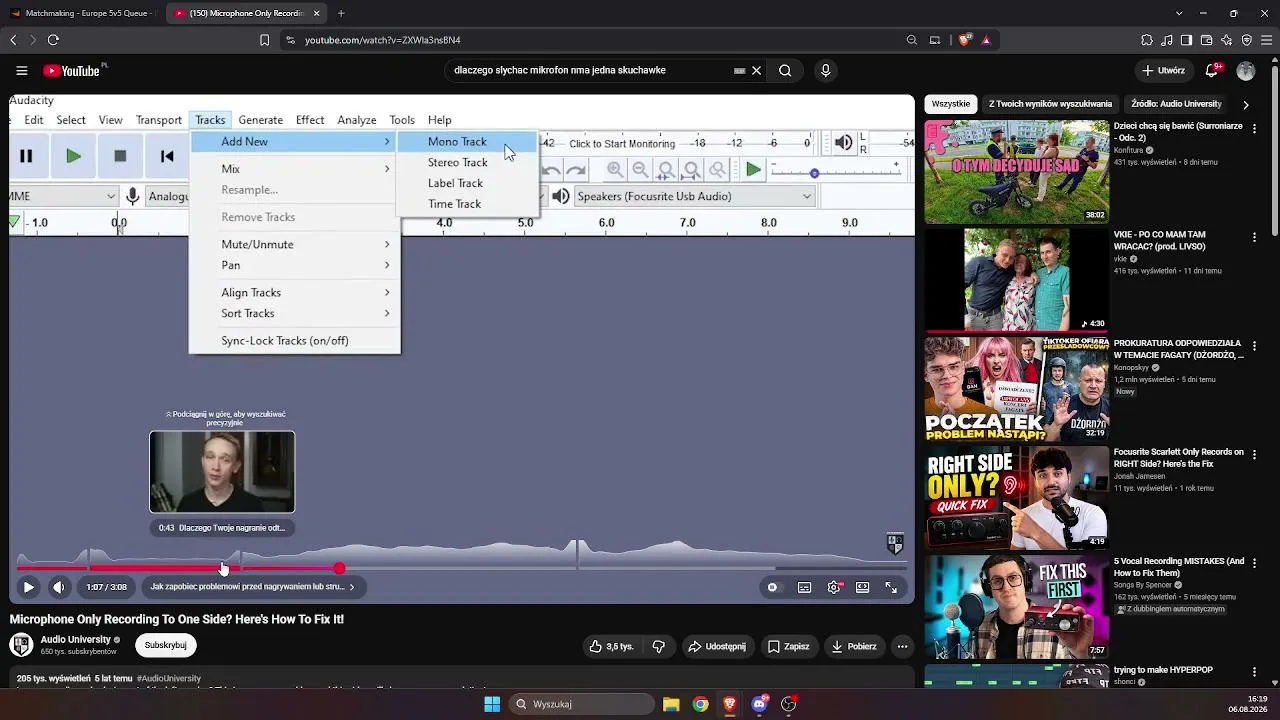Expand the Pan submenu
This screenshot has height=720, width=1280.
[x=295, y=265]
